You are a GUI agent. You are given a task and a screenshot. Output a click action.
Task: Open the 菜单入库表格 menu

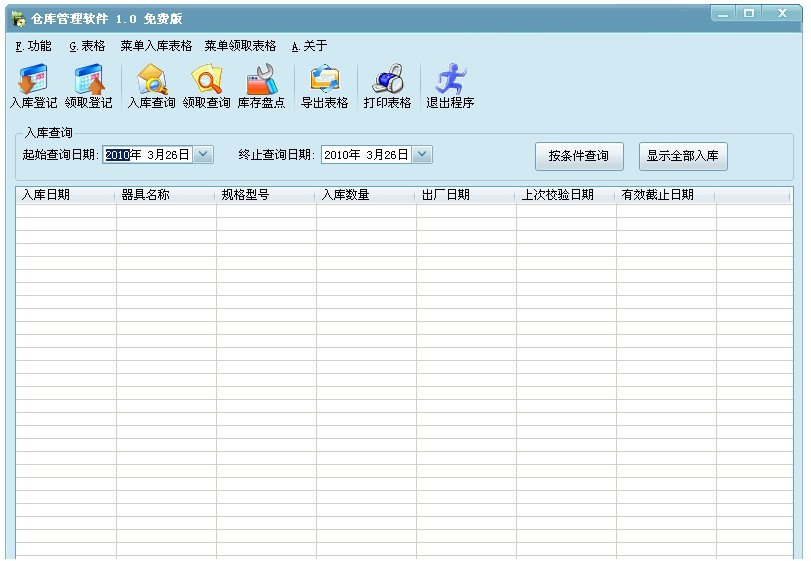click(x=156, y=46)
